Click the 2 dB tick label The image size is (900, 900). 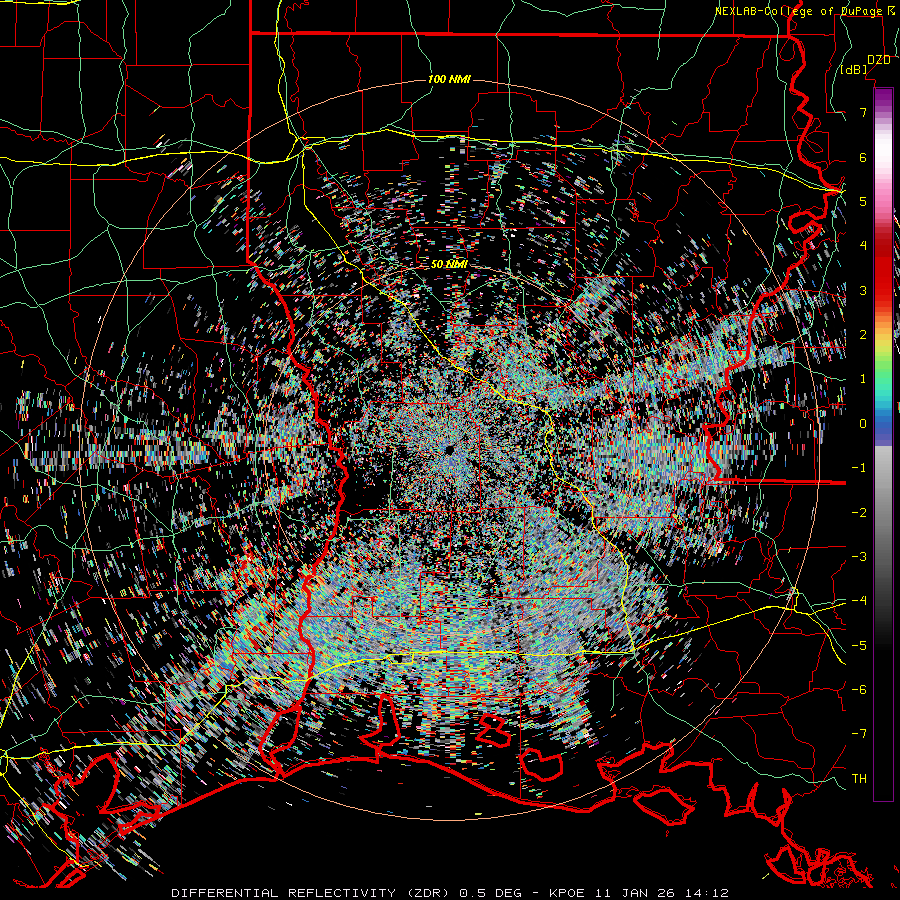(x=863, y=335)
